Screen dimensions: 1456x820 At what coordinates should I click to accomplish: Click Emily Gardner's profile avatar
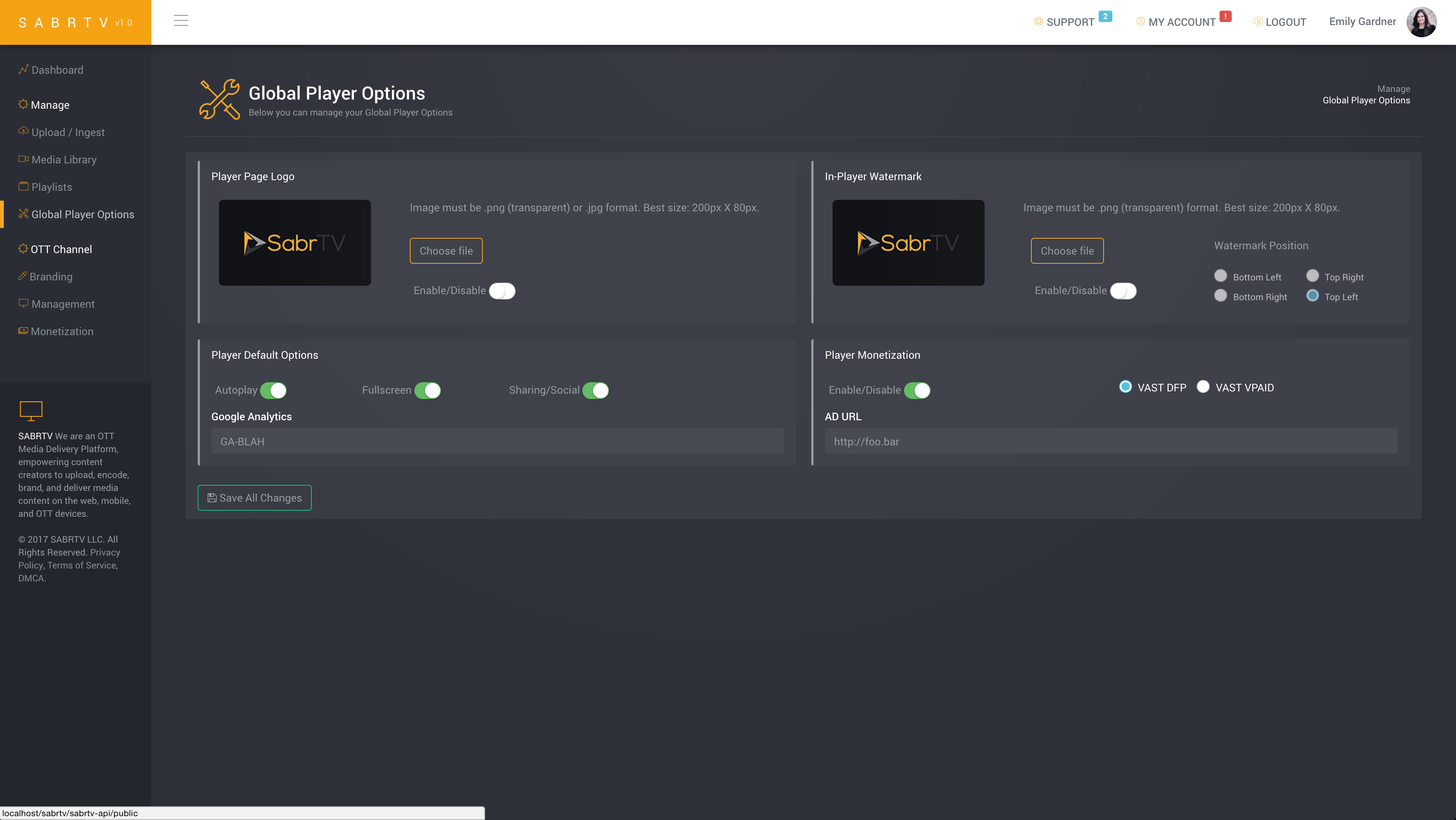tap(1421, 22)
